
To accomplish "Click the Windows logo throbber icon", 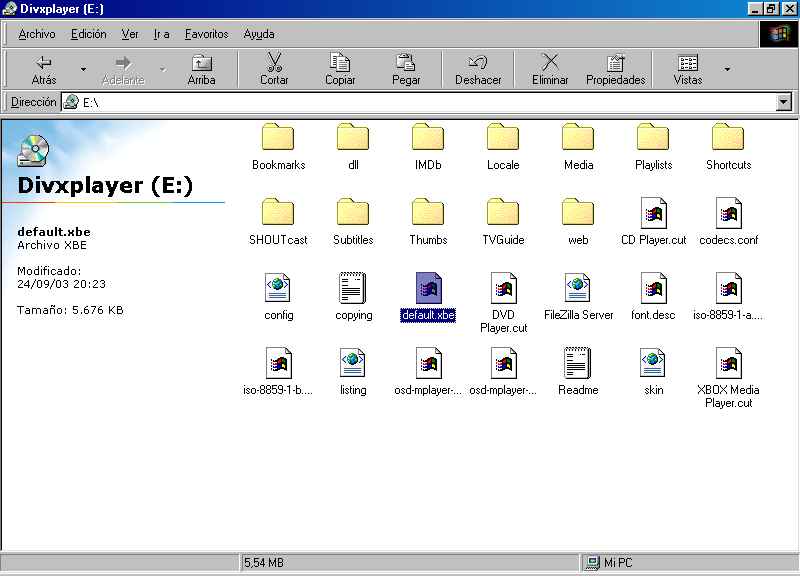I will pyautogui.click(x=778, y=34).
